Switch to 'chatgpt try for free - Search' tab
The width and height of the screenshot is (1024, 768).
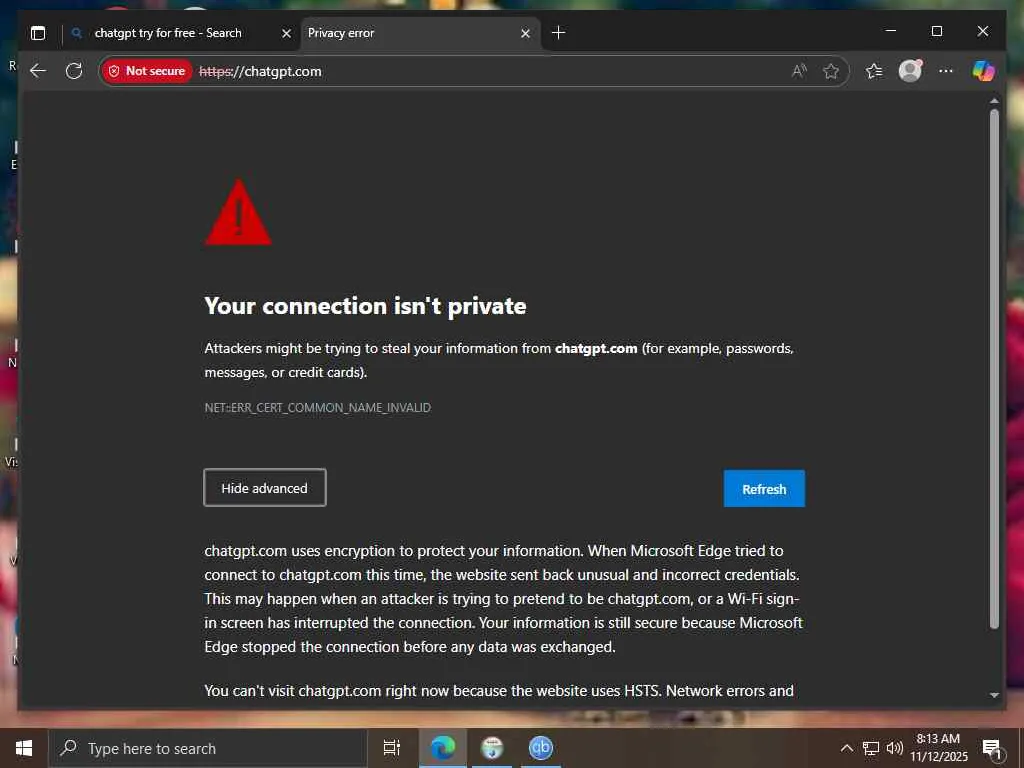[168, 33]
